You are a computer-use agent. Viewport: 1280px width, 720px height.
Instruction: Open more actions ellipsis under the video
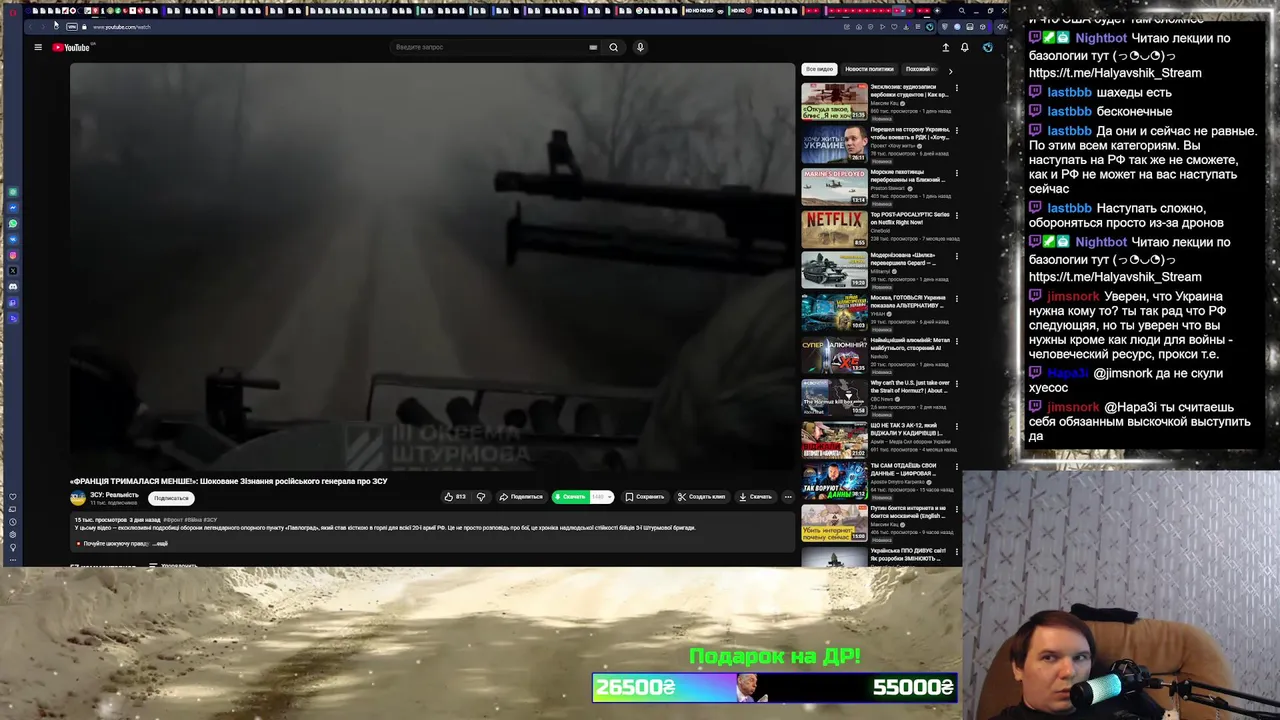click(788, 497)
